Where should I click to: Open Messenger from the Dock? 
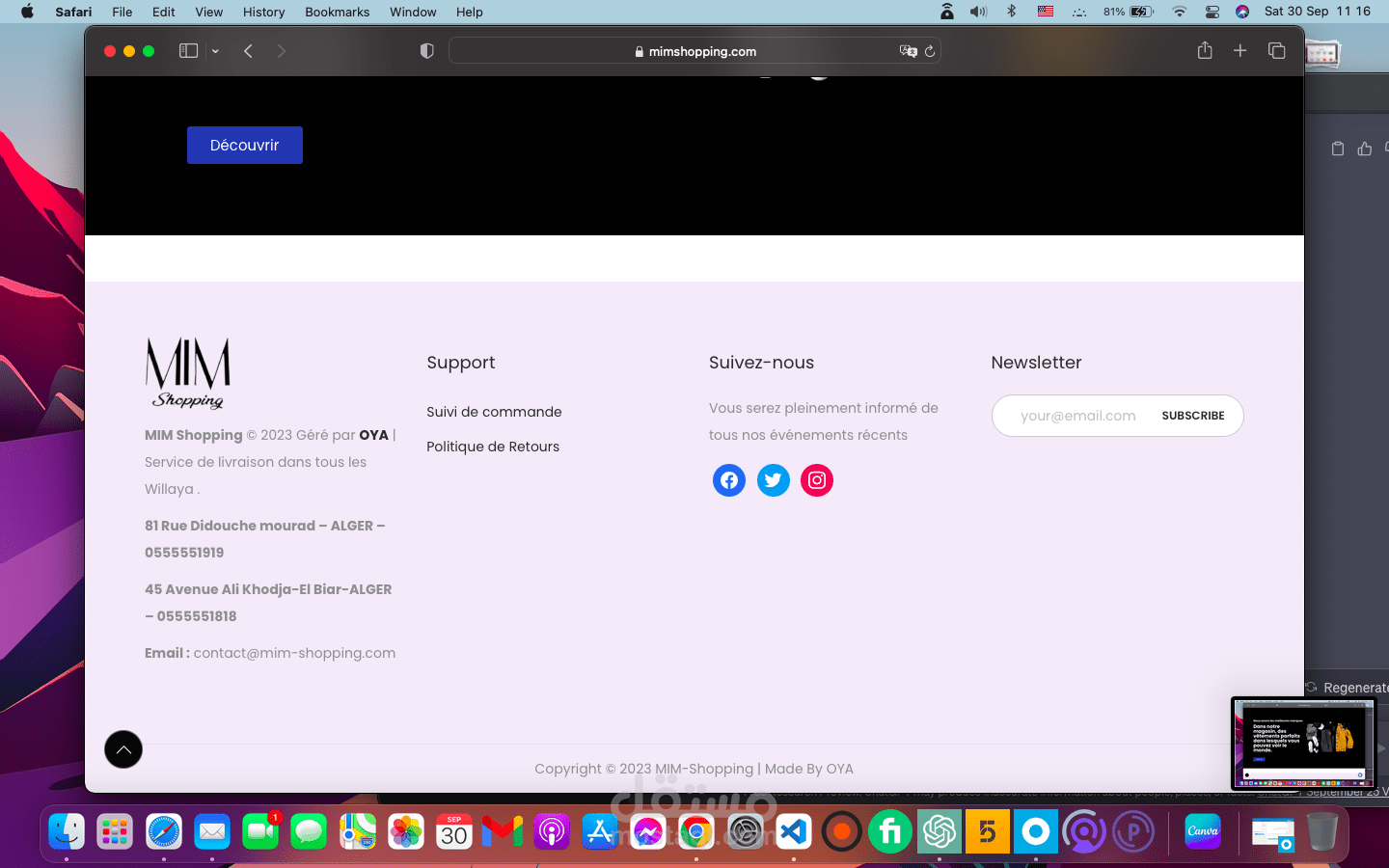point(648,831)
